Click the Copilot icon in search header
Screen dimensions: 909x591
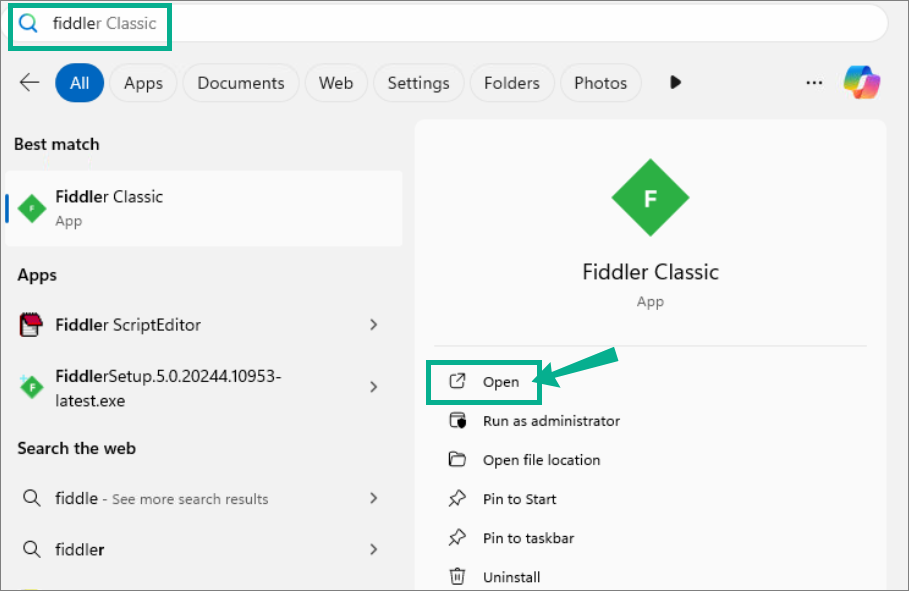pos(861,82)
